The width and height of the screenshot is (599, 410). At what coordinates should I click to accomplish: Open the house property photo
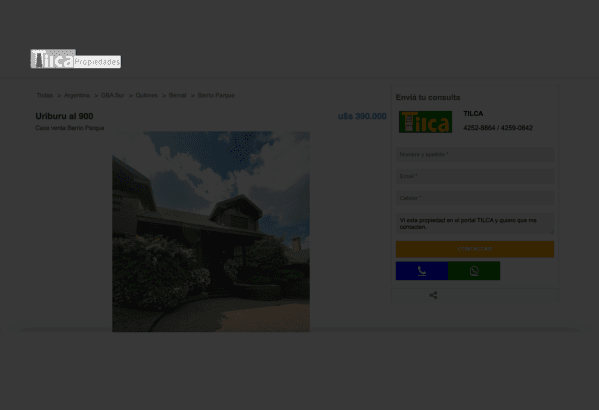click(x=211, y=232)
